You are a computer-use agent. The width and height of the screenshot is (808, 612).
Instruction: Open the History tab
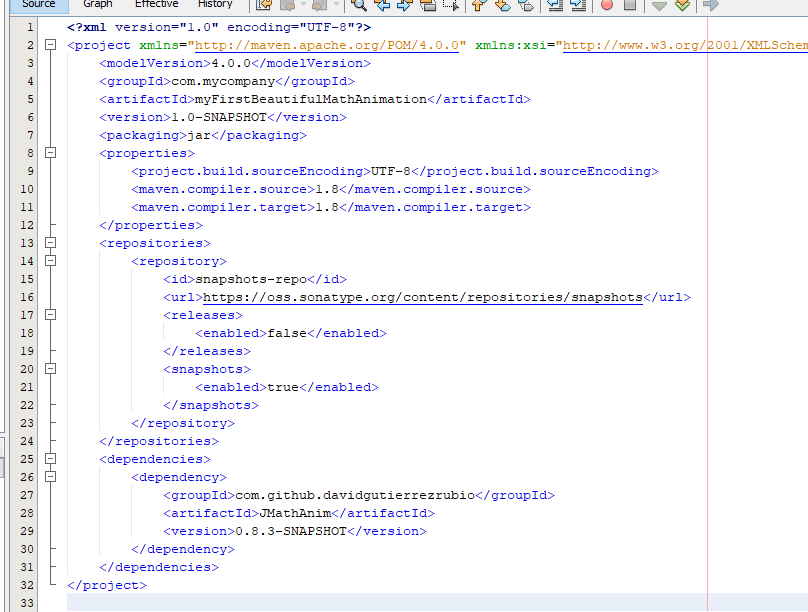coord(215,5)
